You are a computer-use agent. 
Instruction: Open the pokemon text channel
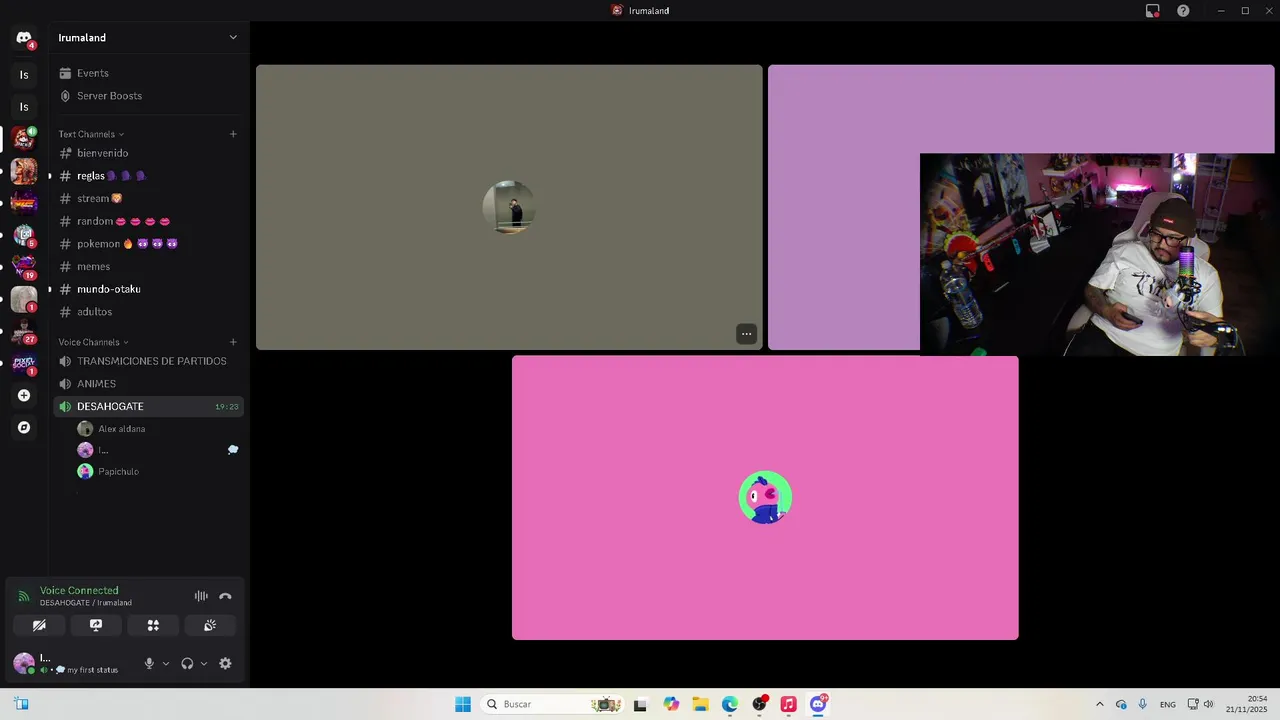[x=148, y=244]
